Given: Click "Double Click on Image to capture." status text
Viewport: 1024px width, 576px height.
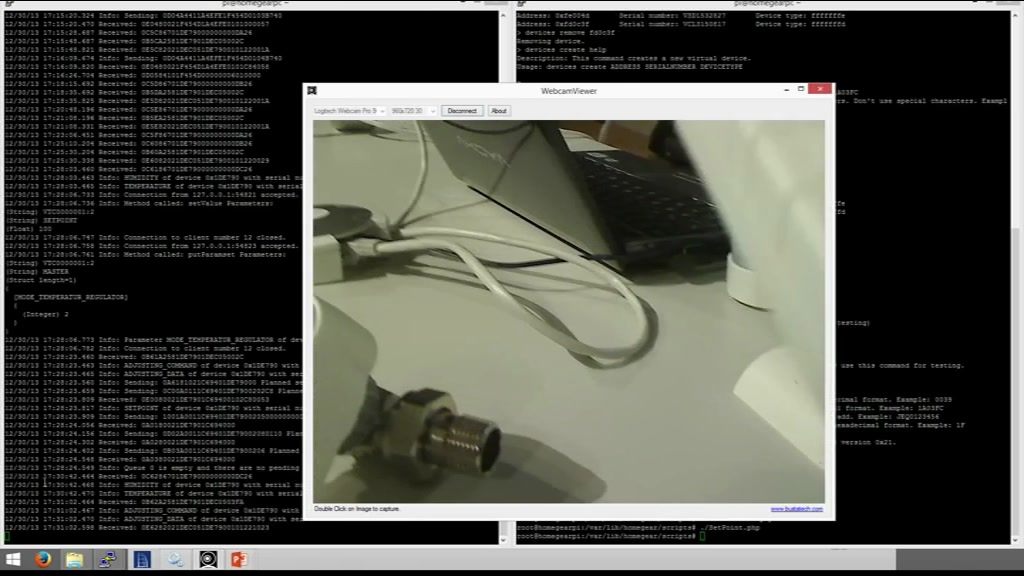Looking at the screenshot, I should point(357,509).
